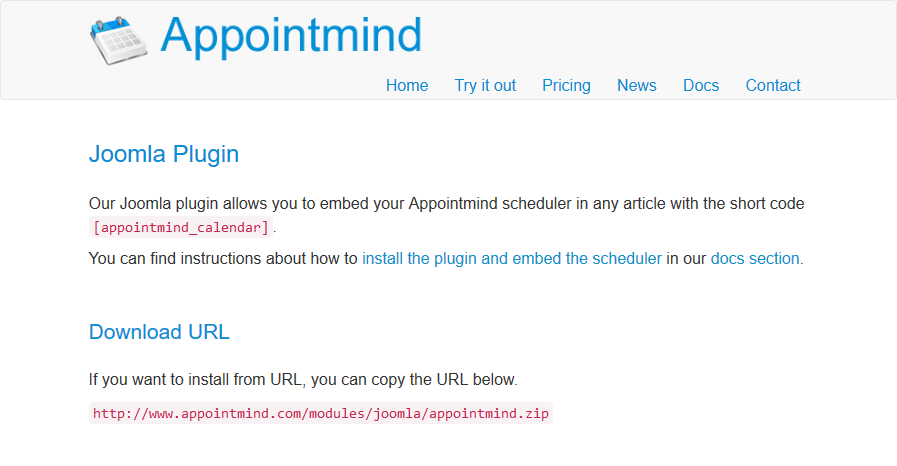Open the Try it out page
Viewport: 897px width, 466px height.
click(x=485, y=85)
